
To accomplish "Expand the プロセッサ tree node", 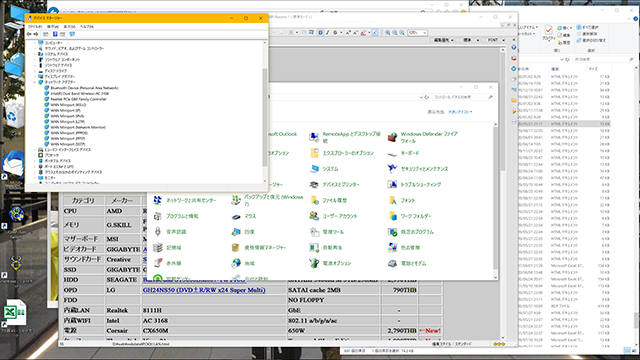I will (x=36, y=156).
